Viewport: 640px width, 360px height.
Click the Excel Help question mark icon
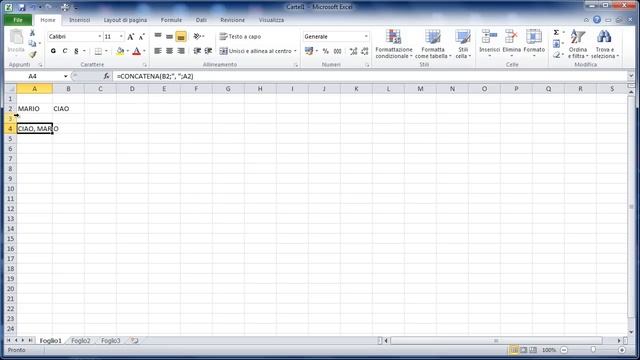pyautogui.click(x=597, y=20)
